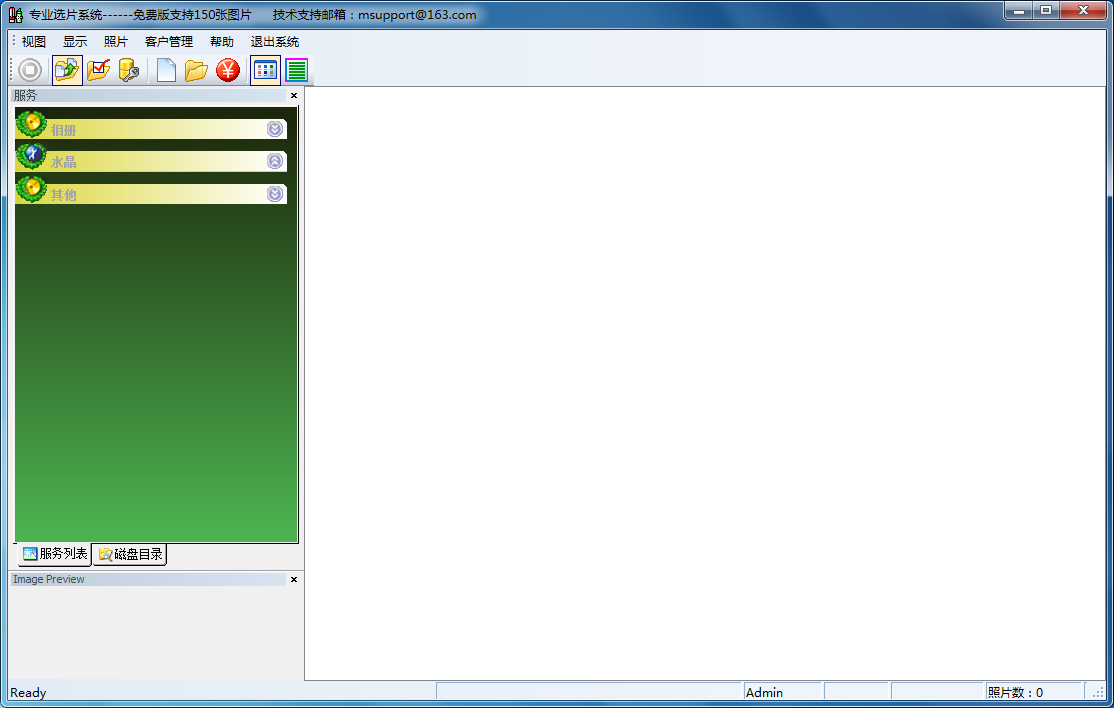This screenshot has width=1114, height=708.
Task: Switch to the 磁盘目录 tab
Action: click(x=130, y=555)
